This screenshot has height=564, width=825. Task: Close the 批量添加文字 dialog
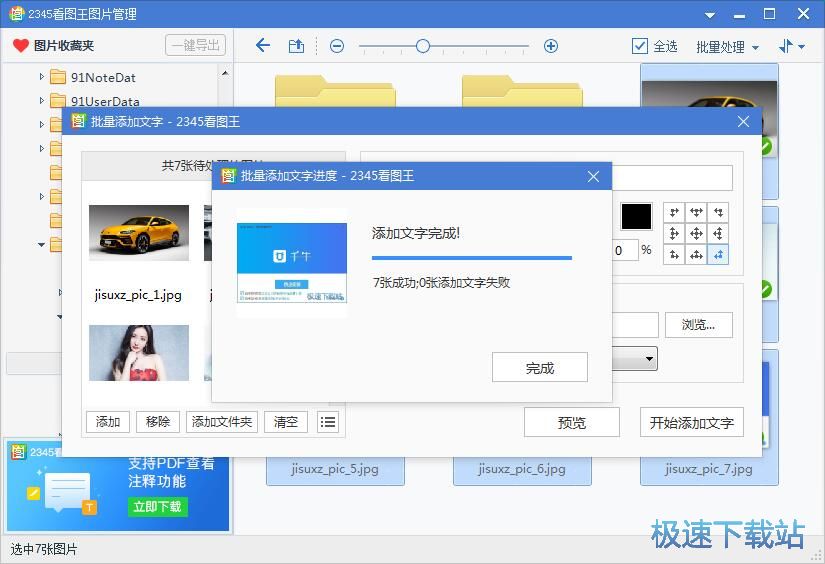click(743, 122)
